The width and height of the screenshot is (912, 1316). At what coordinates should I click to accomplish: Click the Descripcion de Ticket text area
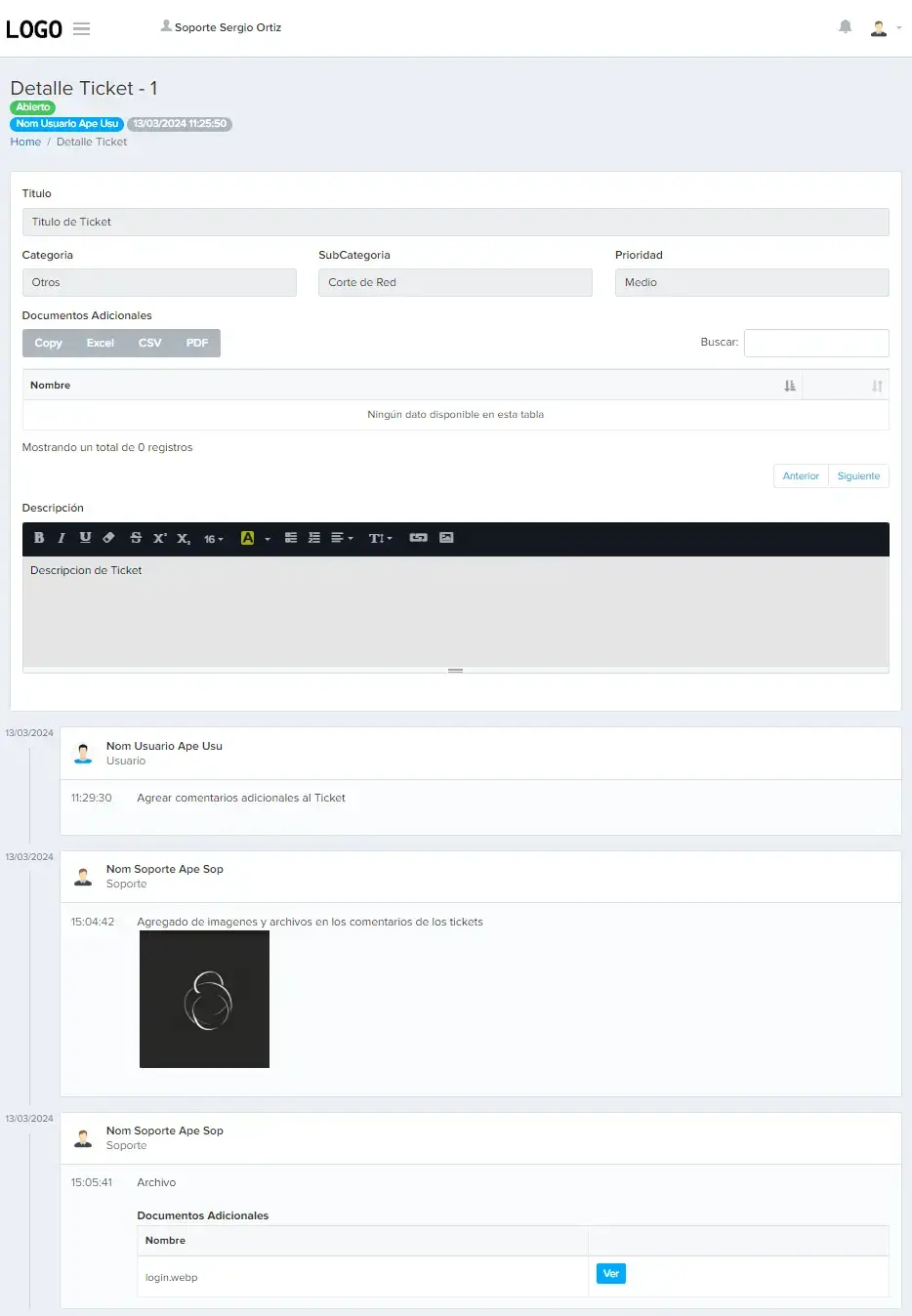(x=455, y=611)
